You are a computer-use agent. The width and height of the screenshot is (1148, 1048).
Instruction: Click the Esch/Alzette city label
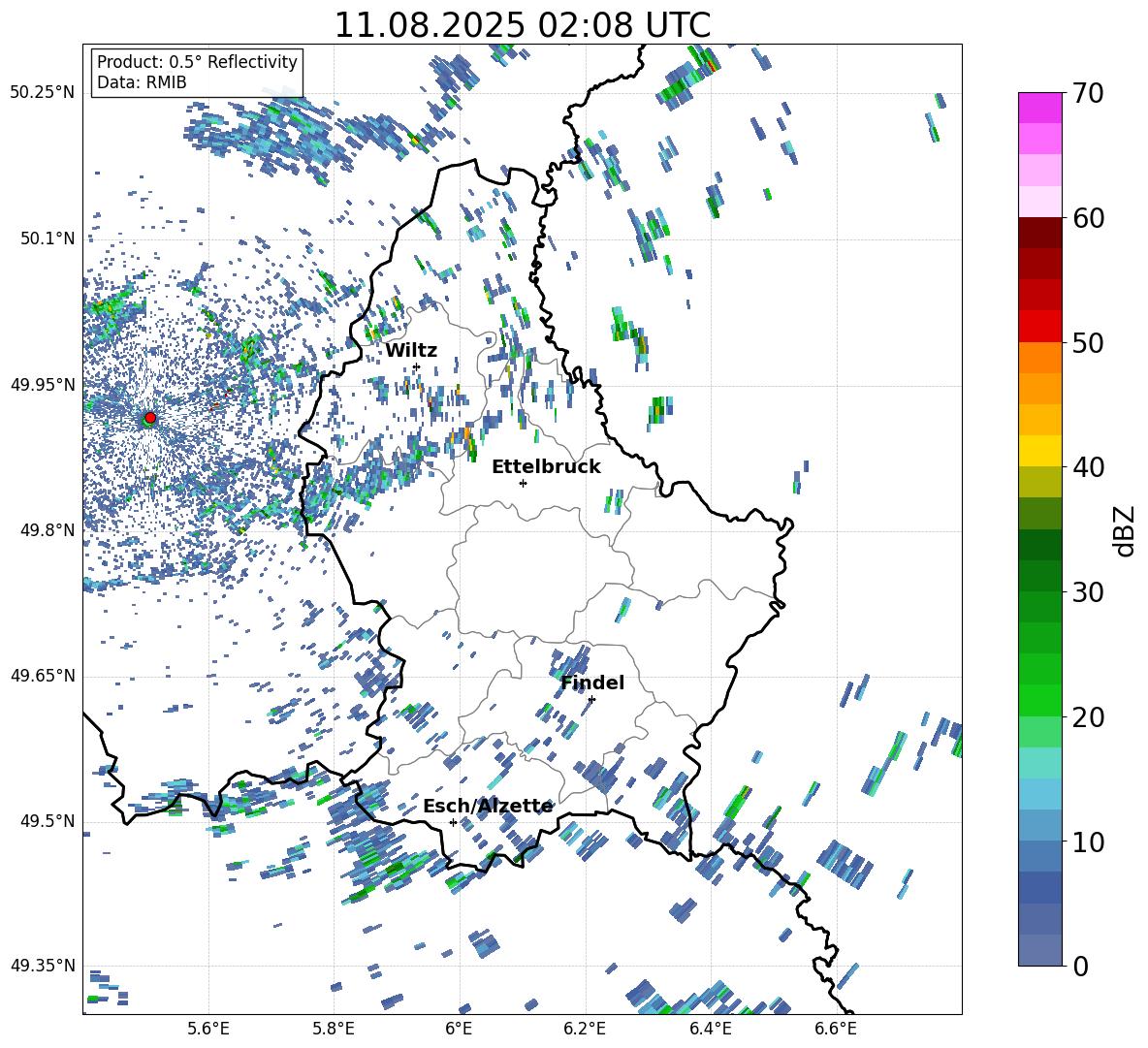pyautogui.click(x=488, y=807)
